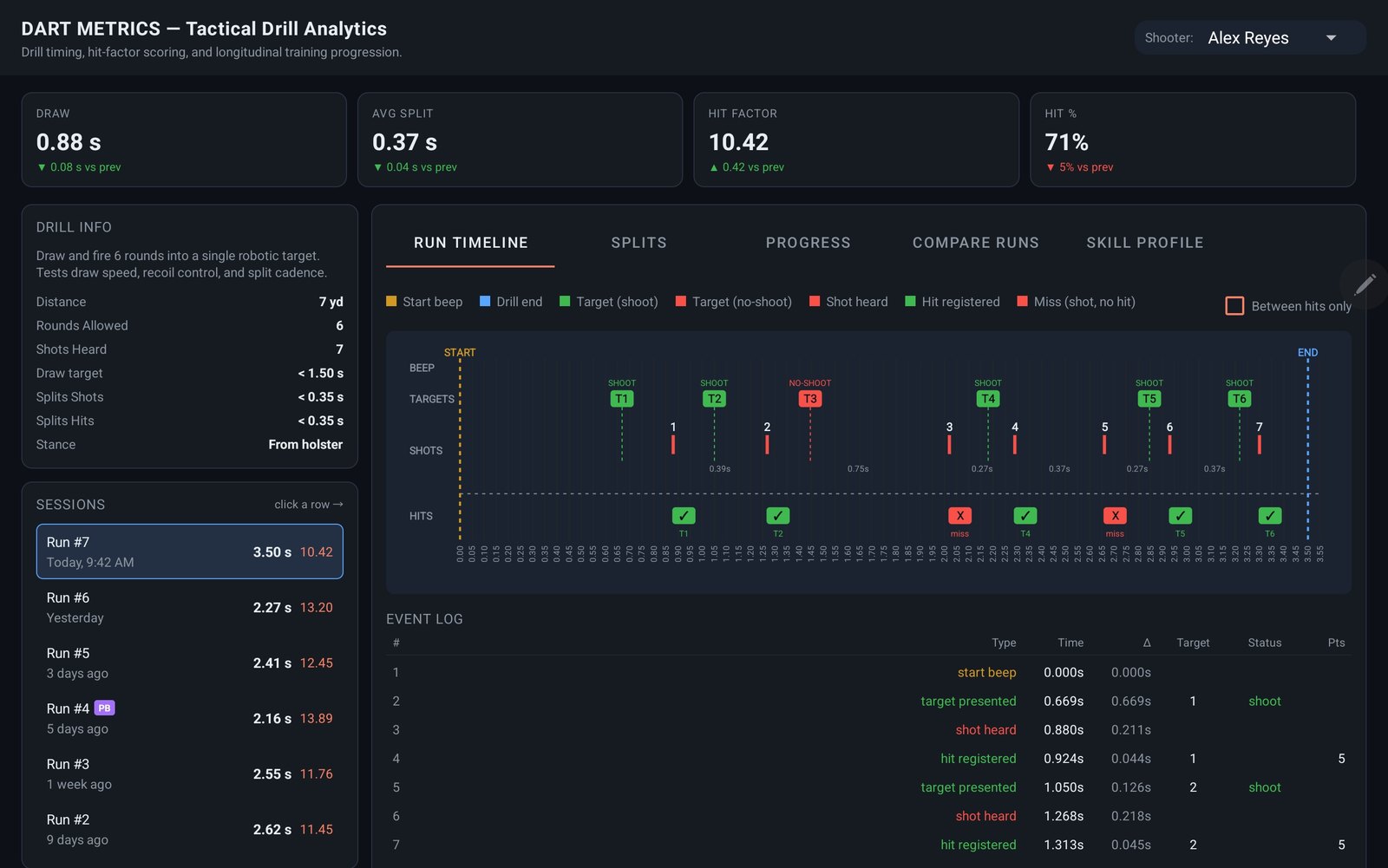1388x868 pixels.
Task: Click the HIT % 71% card
Action: click(x=1193, y=140)
